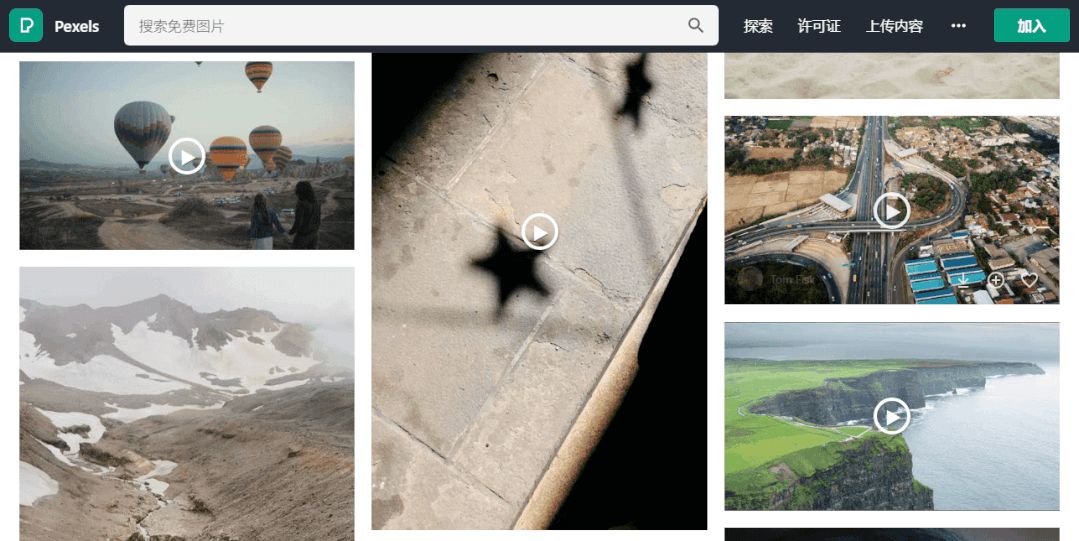Click the Tom Fisk author name
Viewport: 1079px width, 541px height.
click(x=793, y=279)
